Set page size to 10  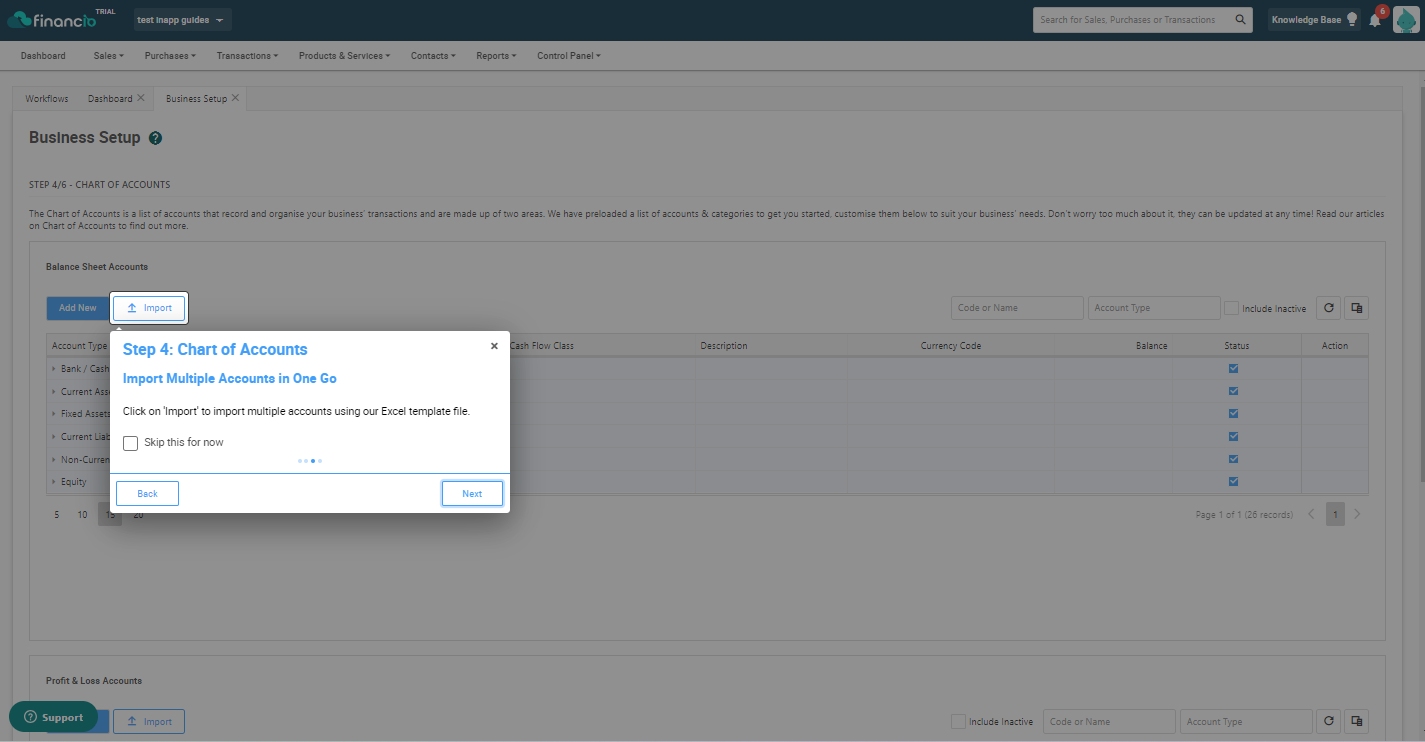[83, 515]
